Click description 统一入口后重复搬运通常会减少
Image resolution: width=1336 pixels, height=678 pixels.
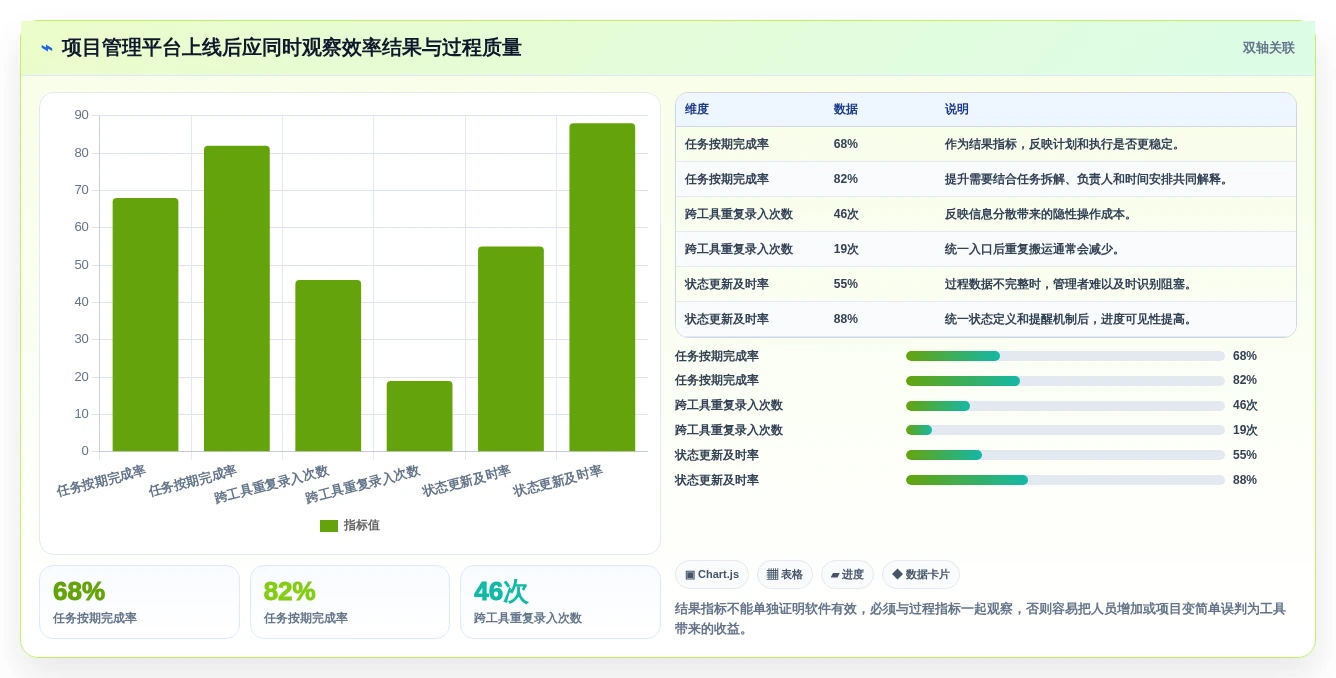(x=1033, y=250)
